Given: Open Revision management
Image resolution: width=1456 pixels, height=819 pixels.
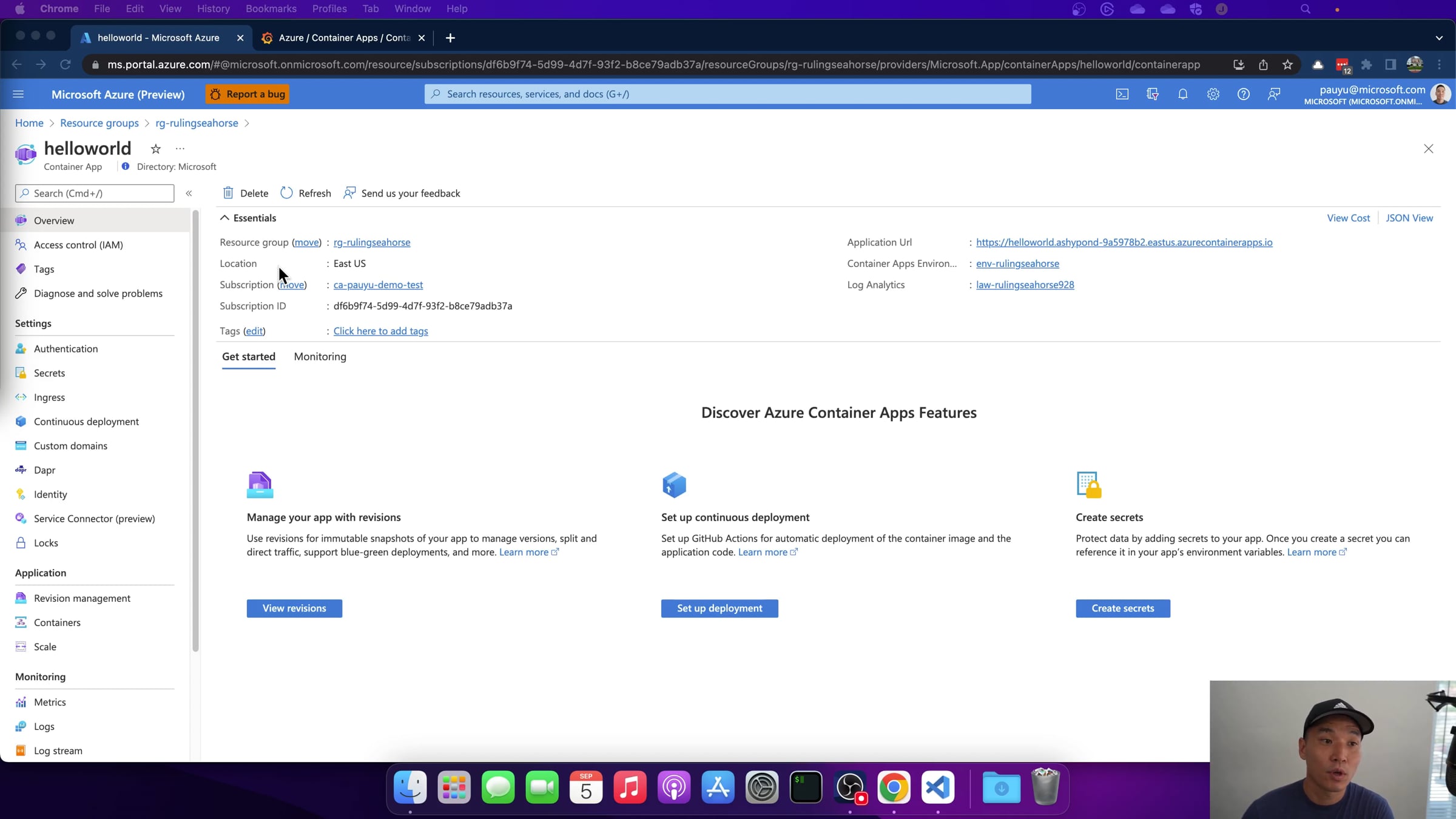Looking at the screenshot, I should [83, 598].
